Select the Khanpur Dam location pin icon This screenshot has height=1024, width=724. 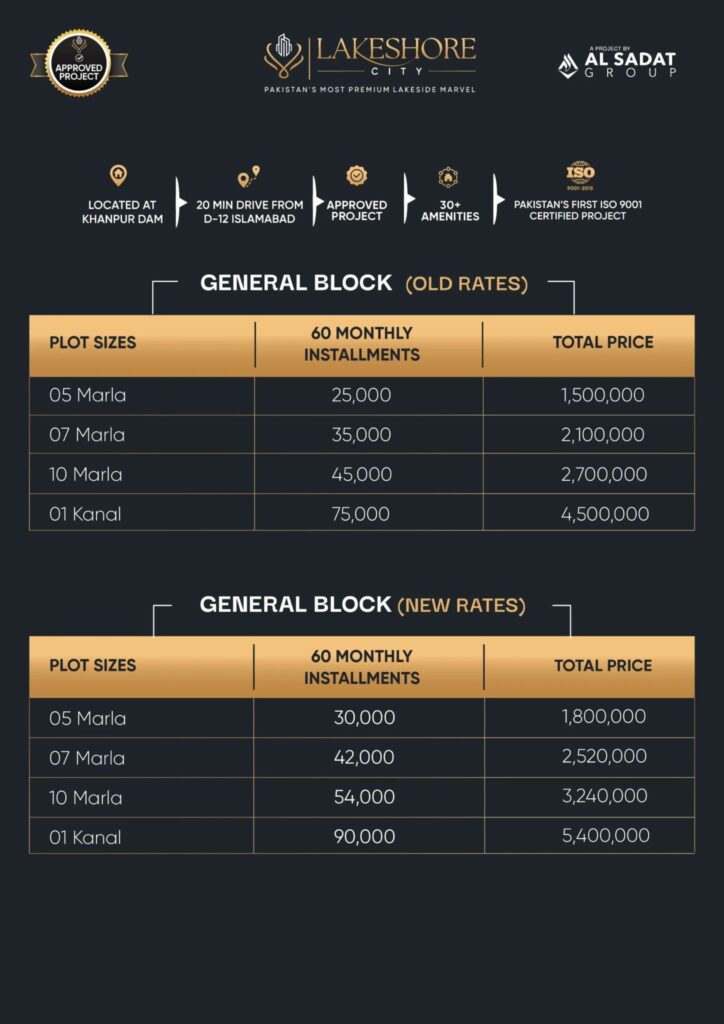pos(118,175)
